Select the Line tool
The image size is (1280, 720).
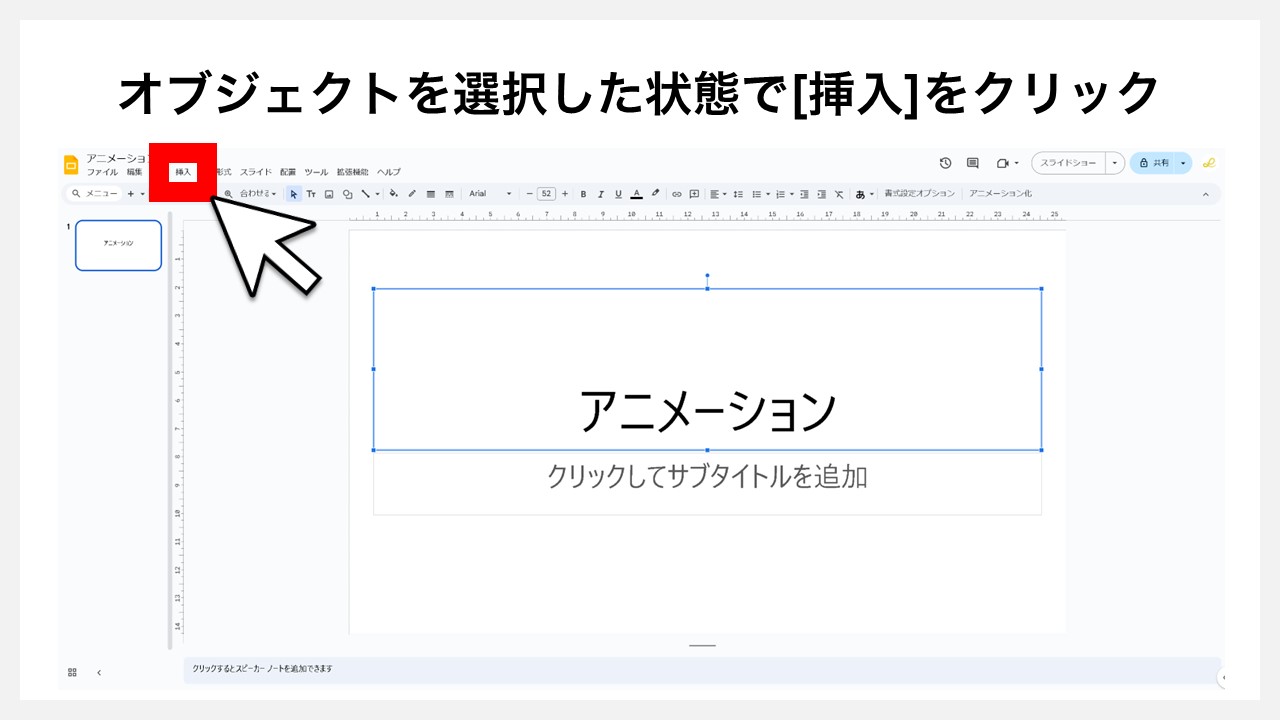click(365, 193)
